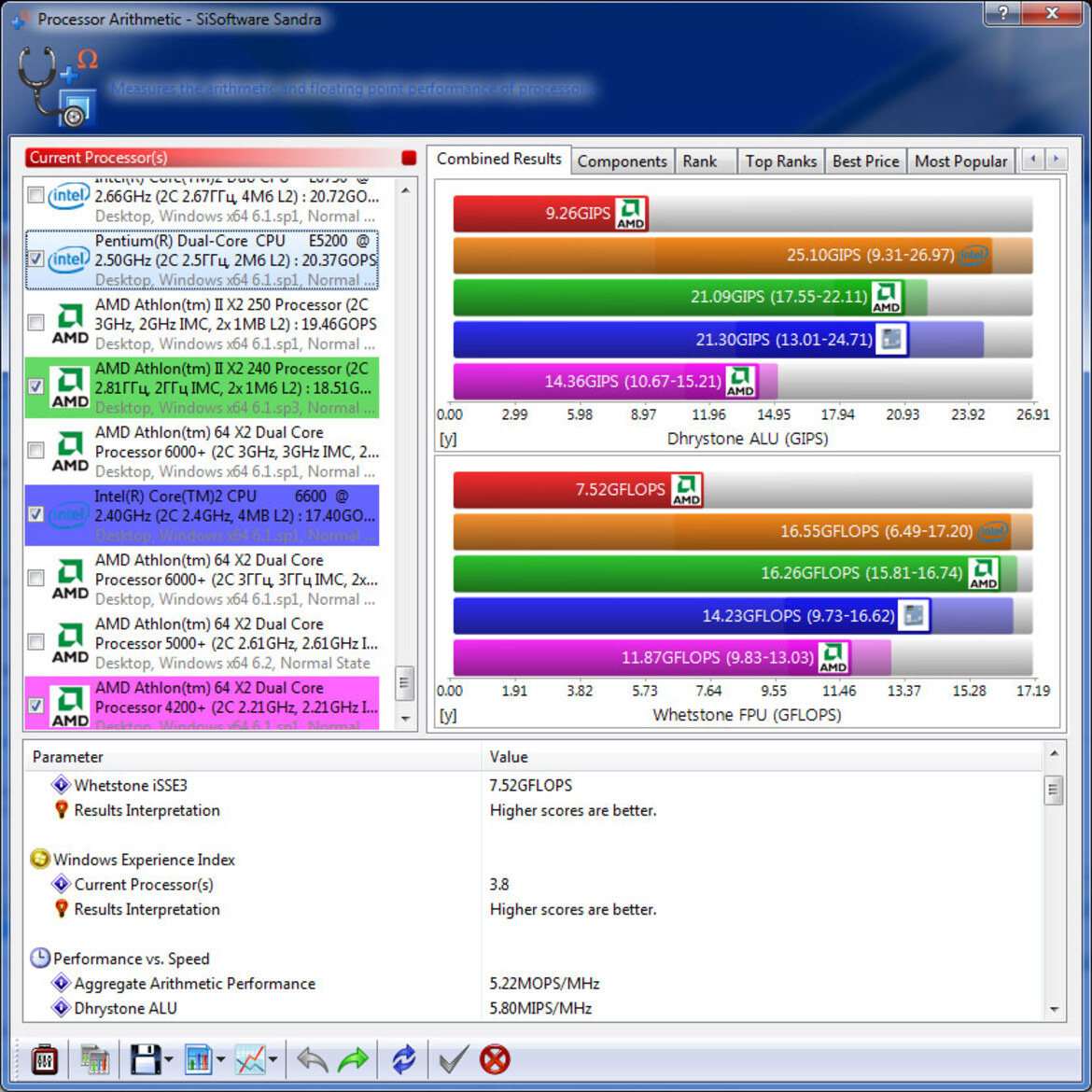This screenshot has height=1092, width=1092.
Task: Click the gray back arrow icon
Action: [x=313, y=1060]
